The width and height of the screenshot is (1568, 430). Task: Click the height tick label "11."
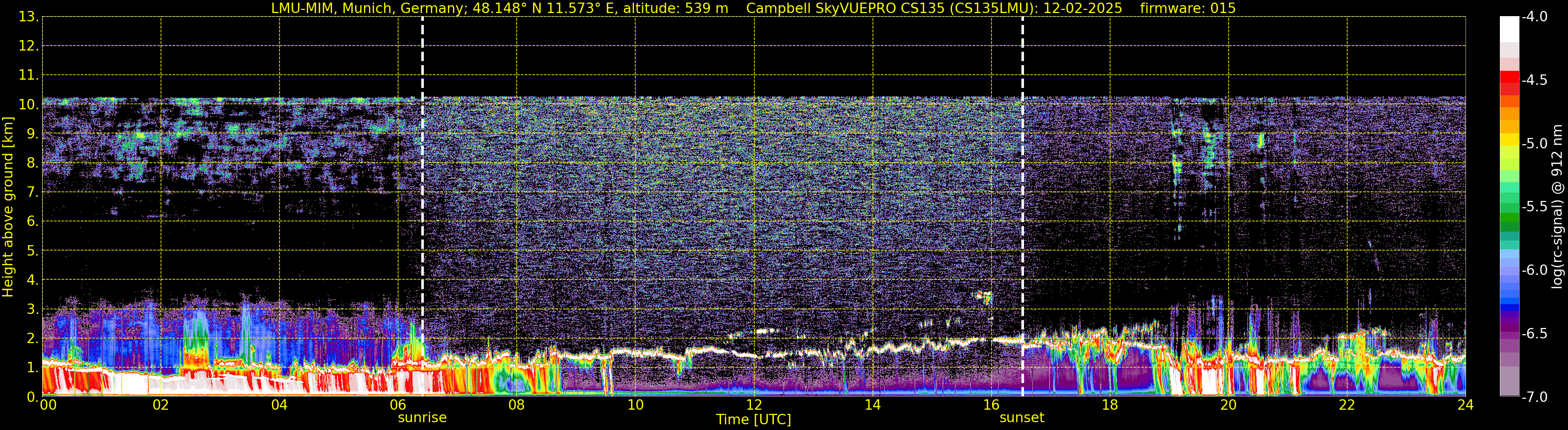[29, 75]
